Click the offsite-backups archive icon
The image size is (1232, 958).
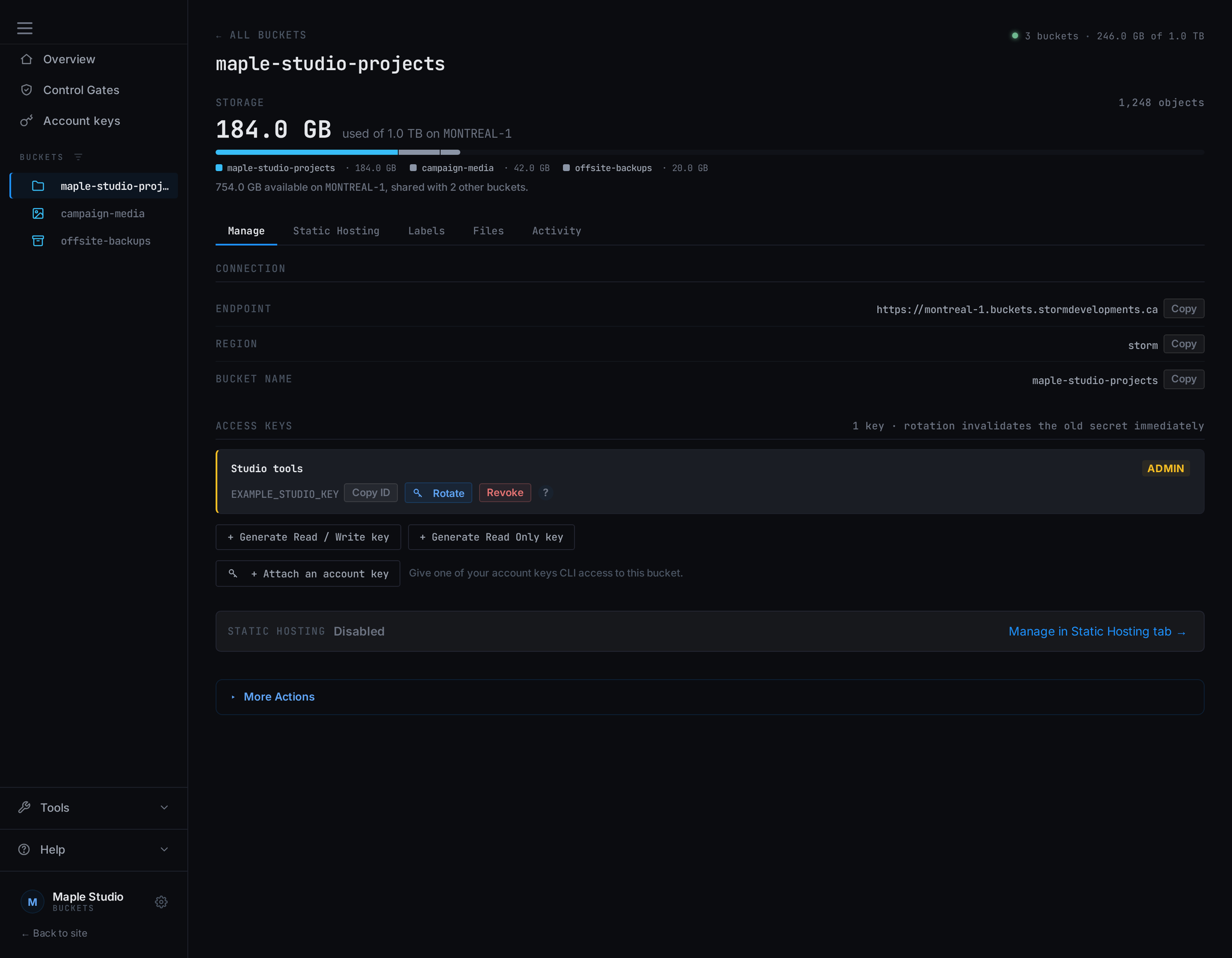tap(38, 241)
